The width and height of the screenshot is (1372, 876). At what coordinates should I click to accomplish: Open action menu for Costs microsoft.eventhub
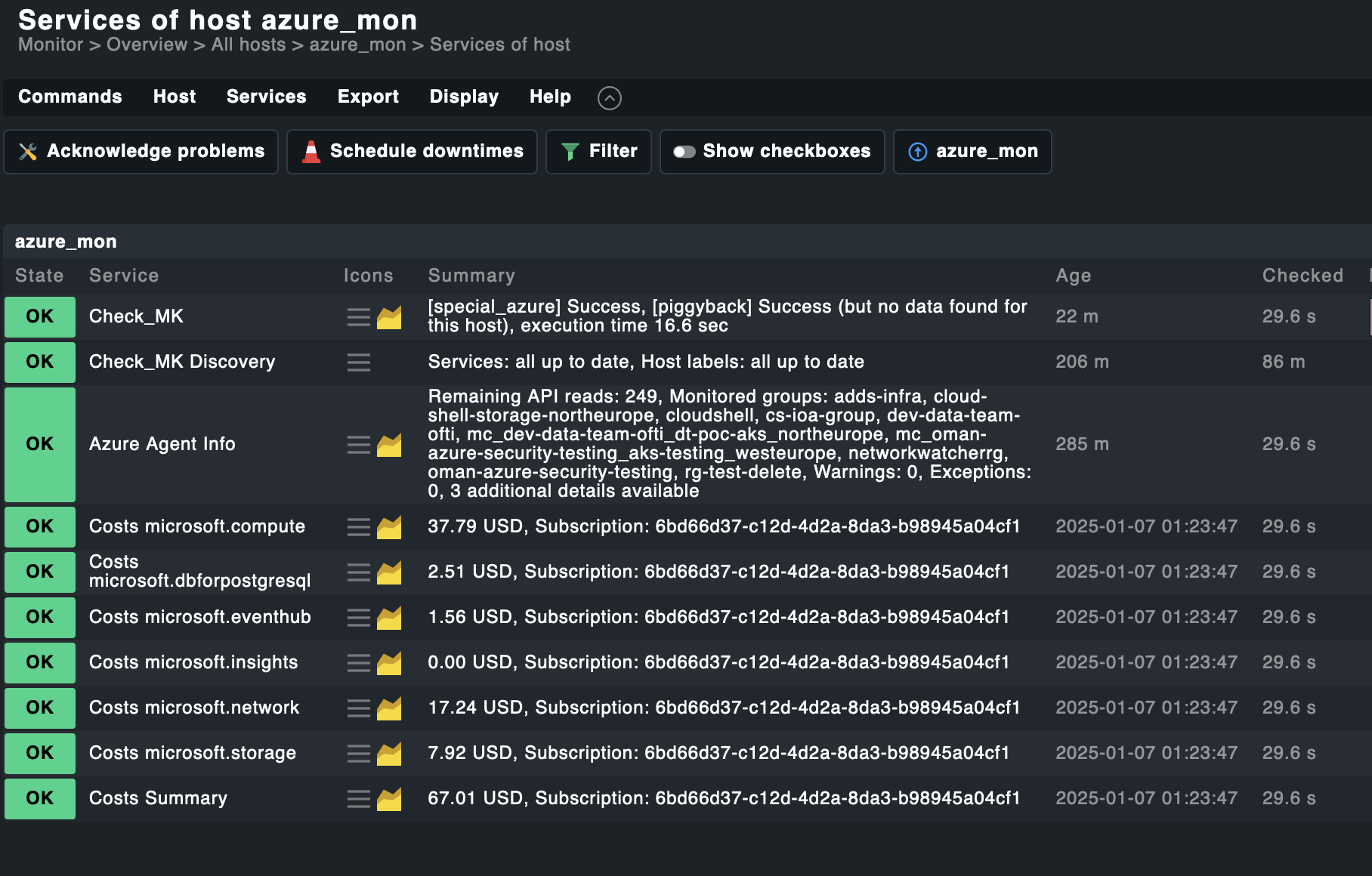tap(358, 618)
